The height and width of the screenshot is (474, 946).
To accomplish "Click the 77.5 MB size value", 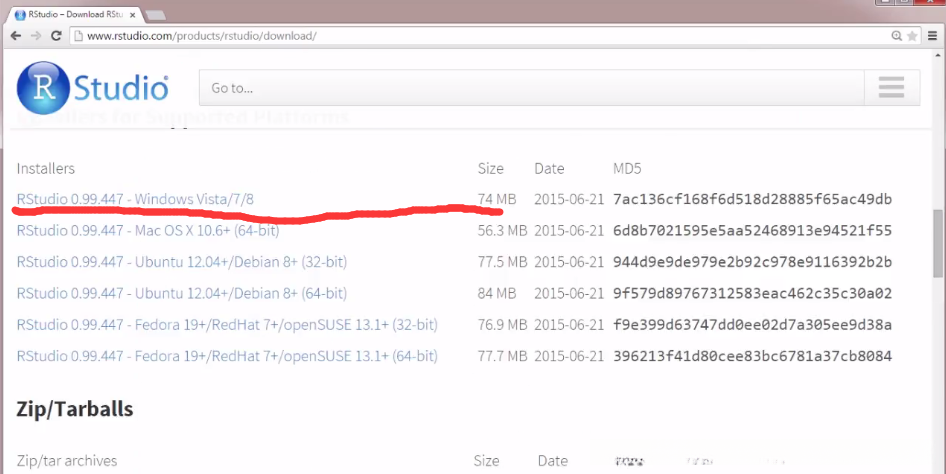I will [503, 262].
